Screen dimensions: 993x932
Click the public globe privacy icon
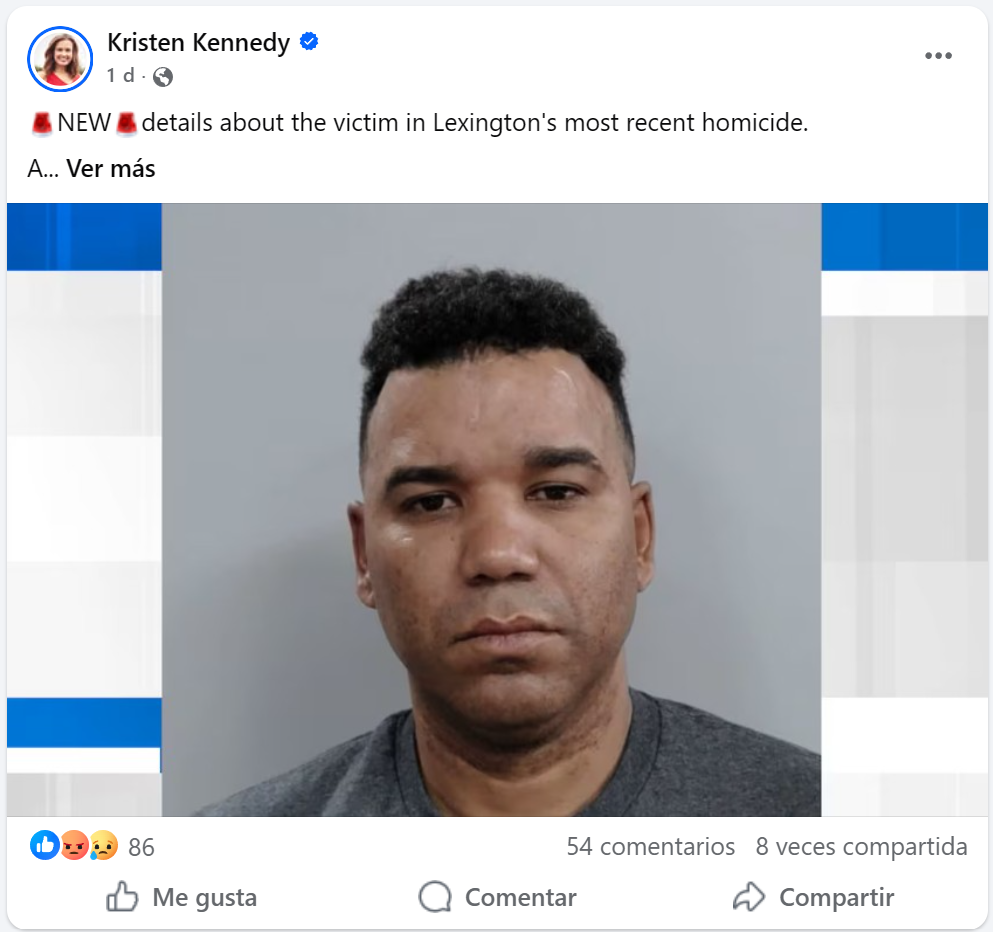click(x=163, y=77)
